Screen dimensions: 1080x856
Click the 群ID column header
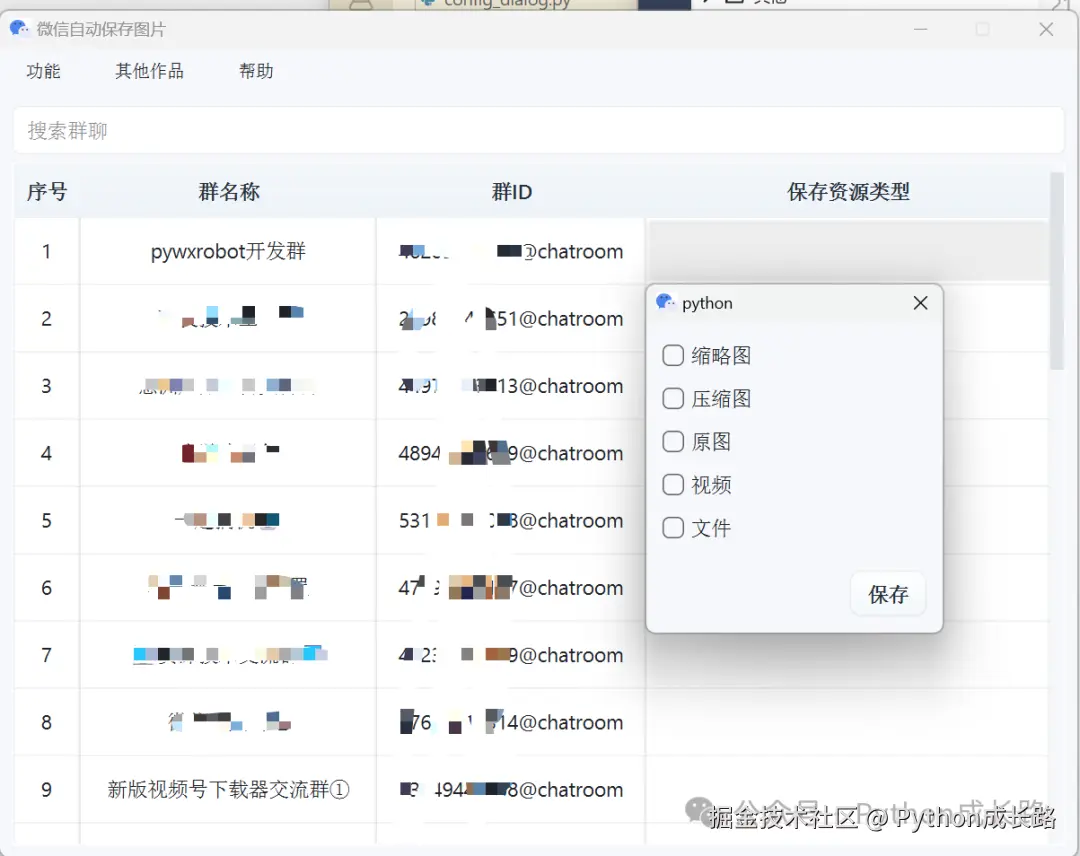click(x=511, y=191)
